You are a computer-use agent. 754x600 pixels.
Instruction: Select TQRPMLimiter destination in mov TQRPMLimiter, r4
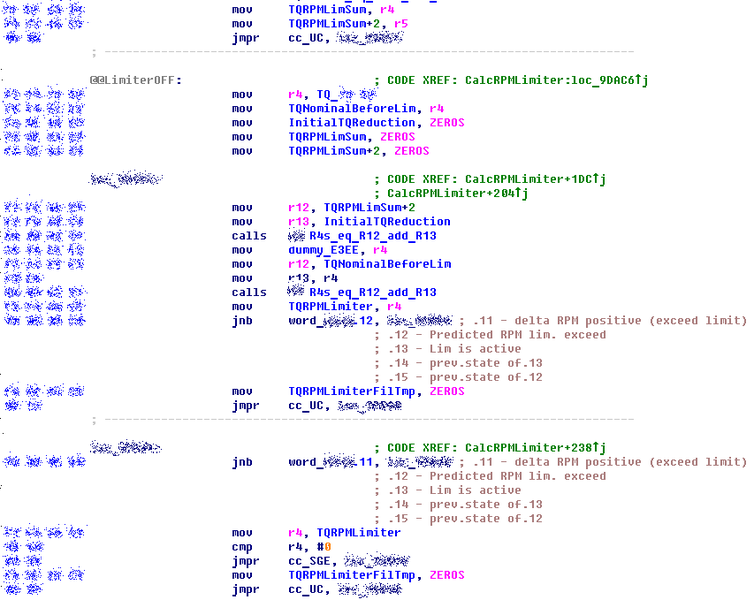click(329, 306)
